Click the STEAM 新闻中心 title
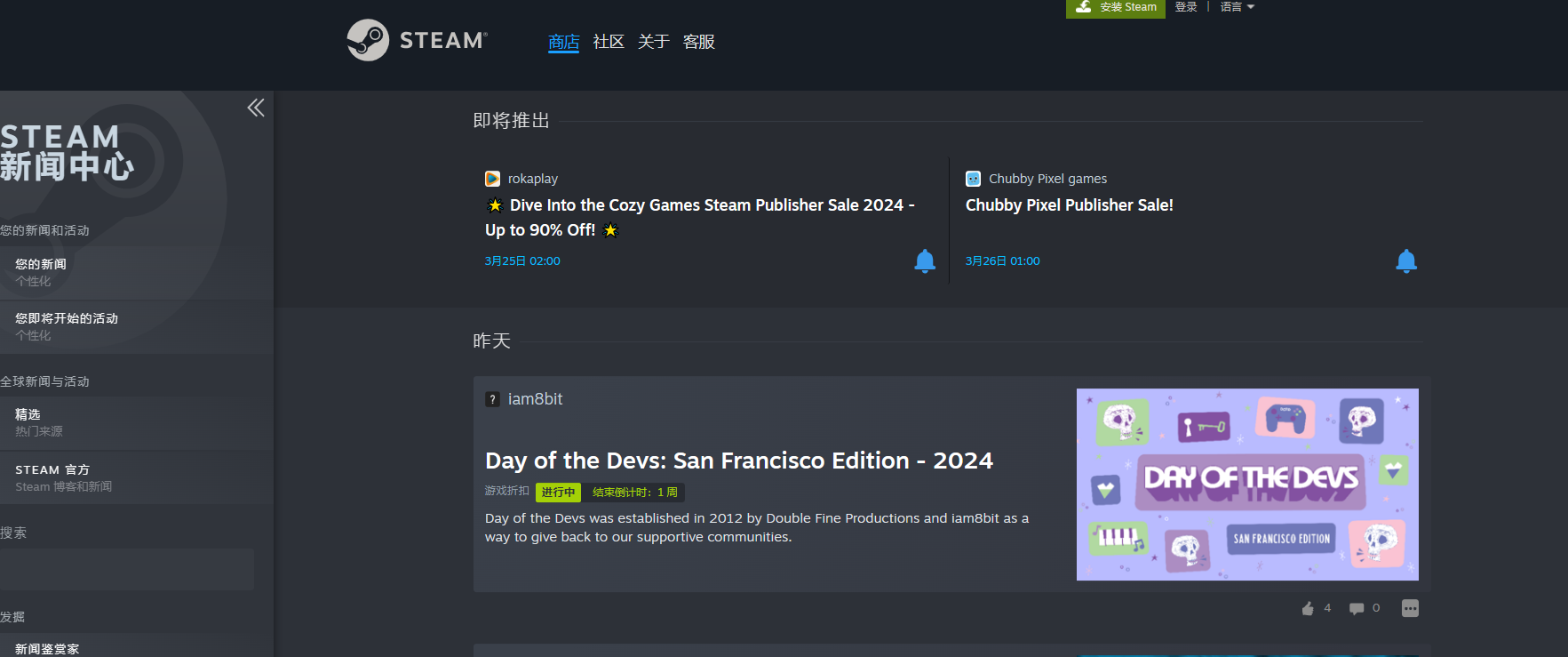The width and height of the screenshot is (1568, 657). pyautogui.click(x=68, y=151)
